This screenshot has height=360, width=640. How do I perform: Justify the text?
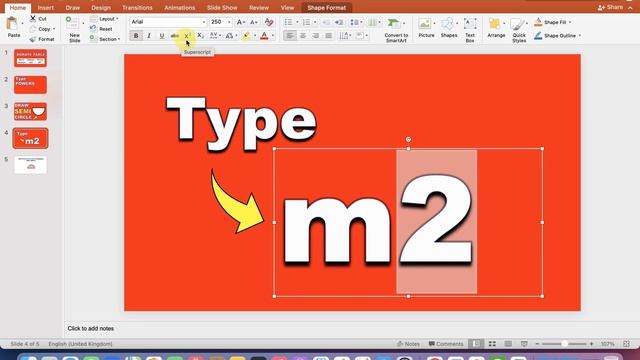[329, 36]
